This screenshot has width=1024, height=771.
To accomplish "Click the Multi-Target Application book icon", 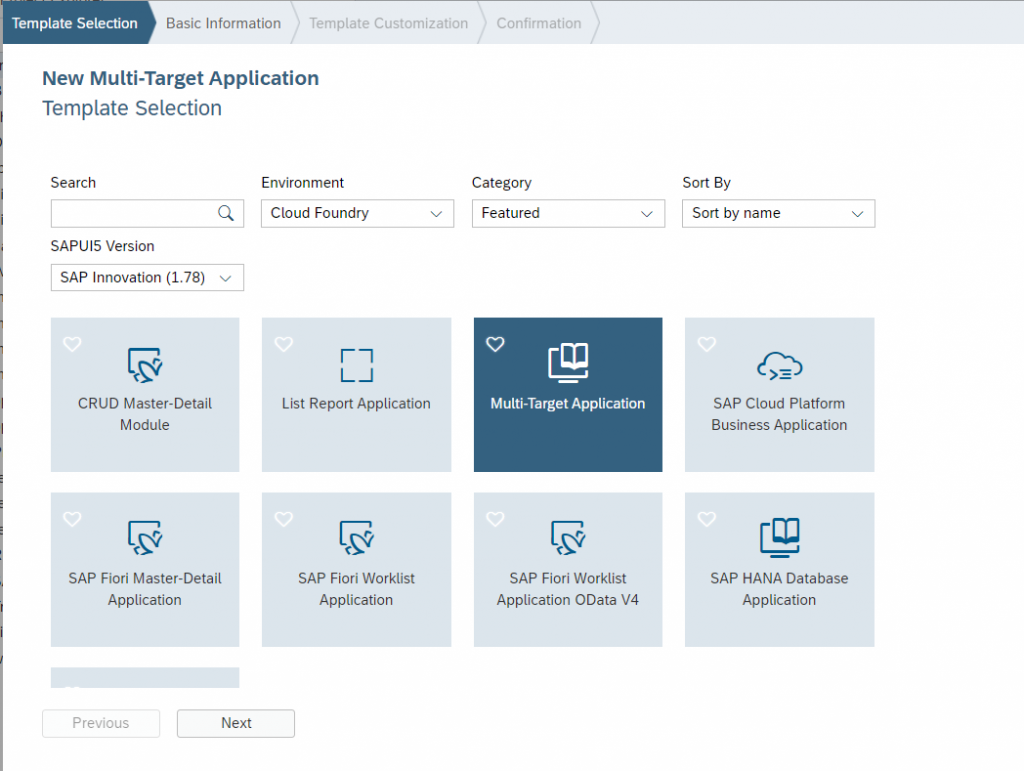I will pos(568,362).
